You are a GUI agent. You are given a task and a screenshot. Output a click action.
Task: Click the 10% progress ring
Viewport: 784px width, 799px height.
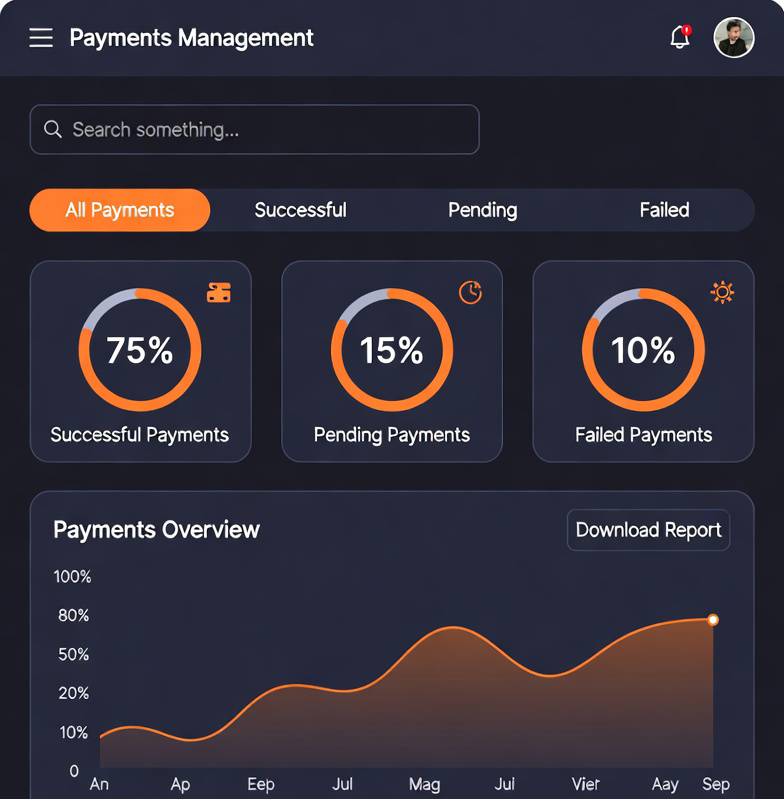click(x=643, y=350)
